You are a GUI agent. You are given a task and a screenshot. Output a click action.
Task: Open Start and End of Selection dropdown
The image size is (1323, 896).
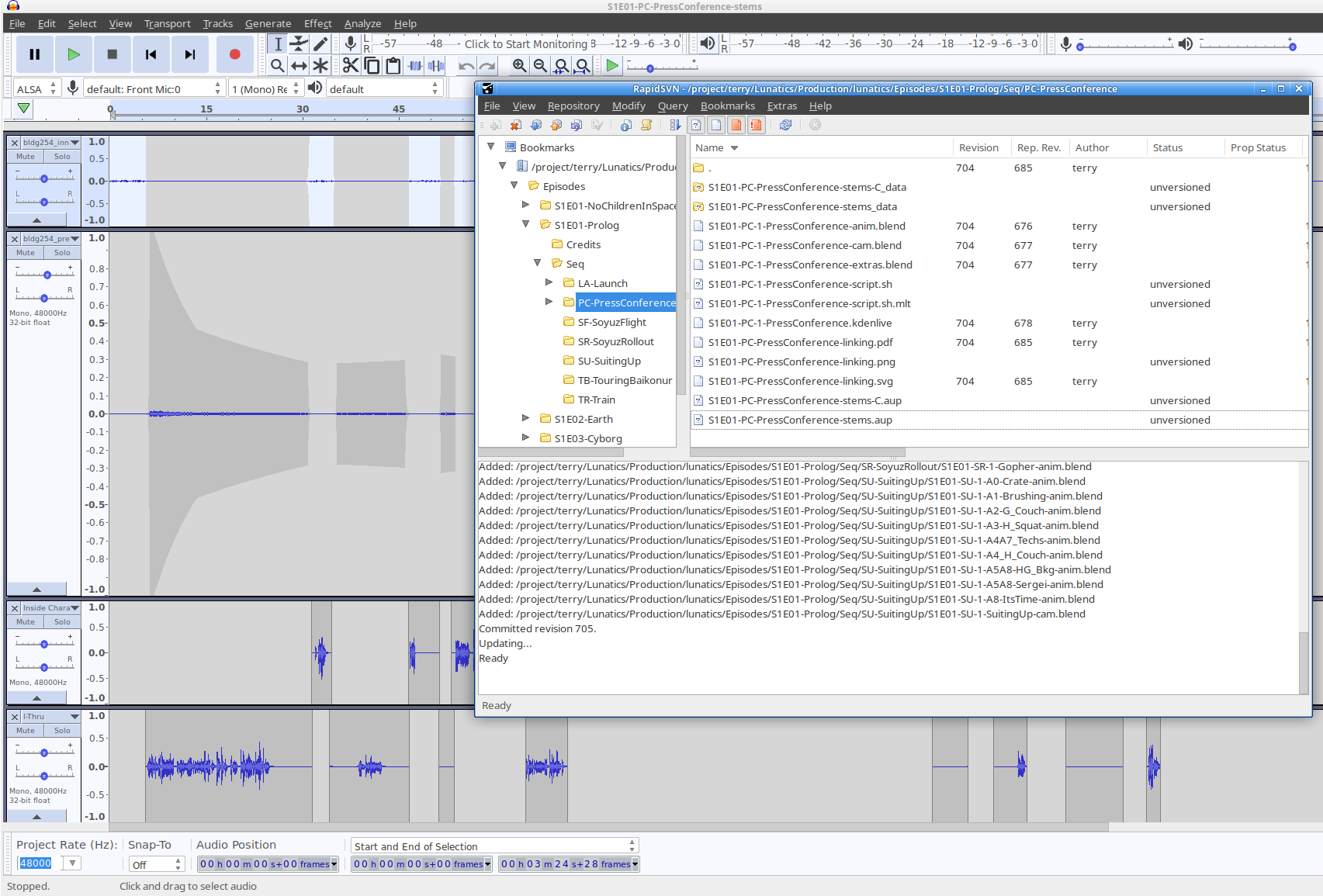coord(494,846)
